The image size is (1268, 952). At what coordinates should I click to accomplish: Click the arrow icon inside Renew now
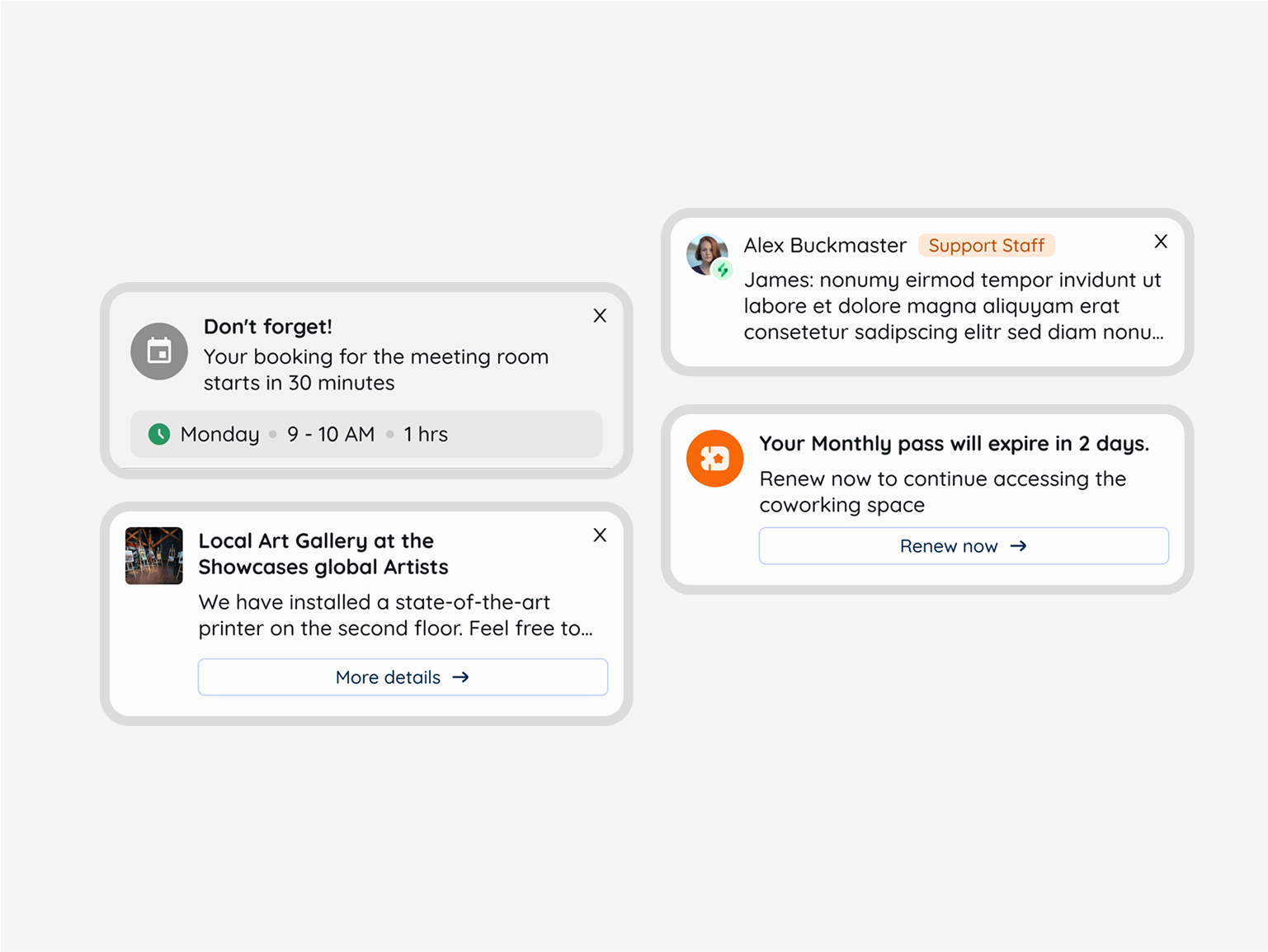tap(1018, 545)
